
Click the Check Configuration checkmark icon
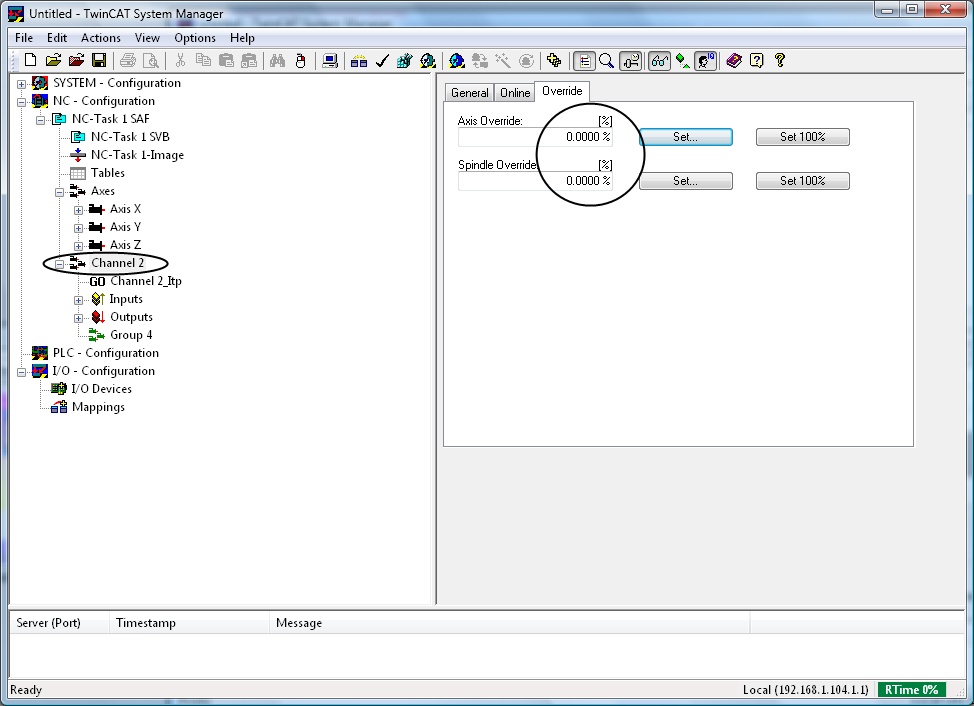382,60
